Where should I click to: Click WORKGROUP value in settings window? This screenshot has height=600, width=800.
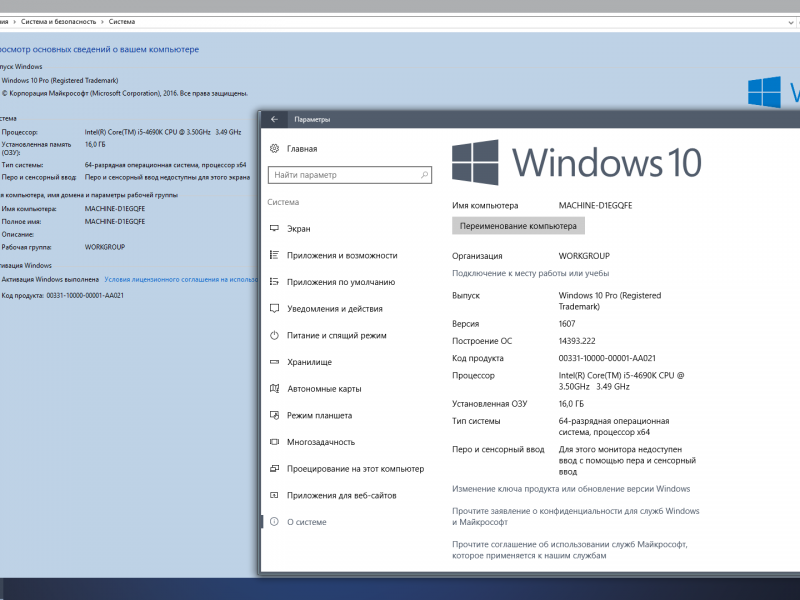click(x=584, y=256)
